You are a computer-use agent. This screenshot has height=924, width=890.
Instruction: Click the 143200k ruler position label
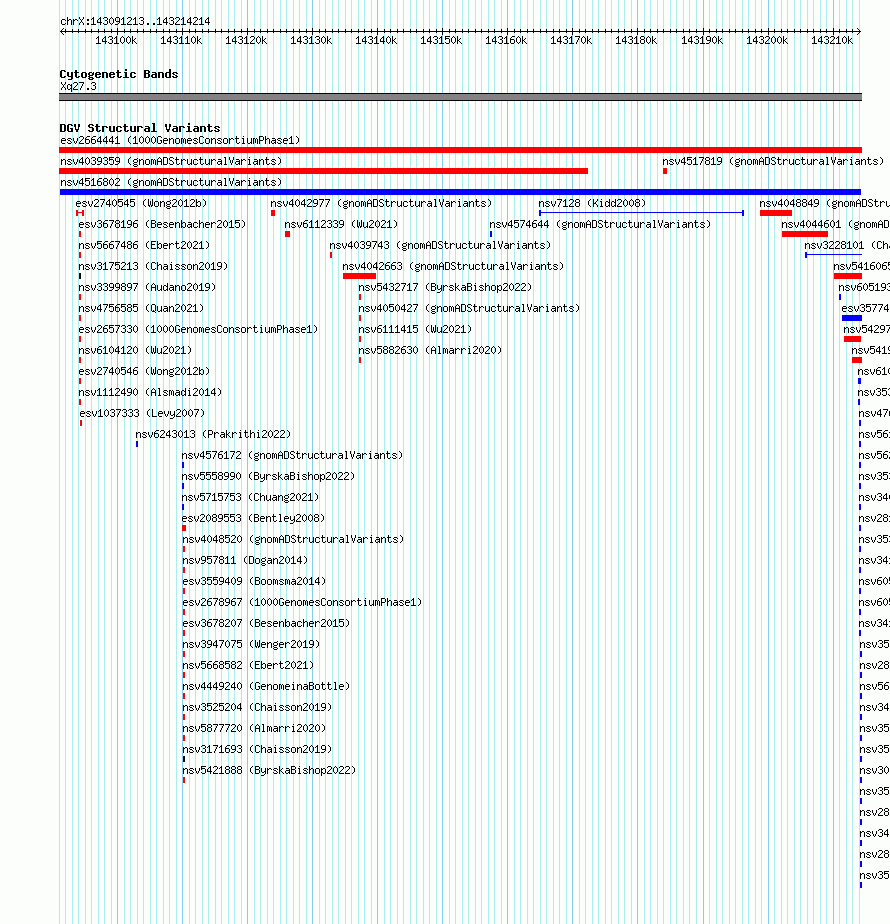[767, 40]
